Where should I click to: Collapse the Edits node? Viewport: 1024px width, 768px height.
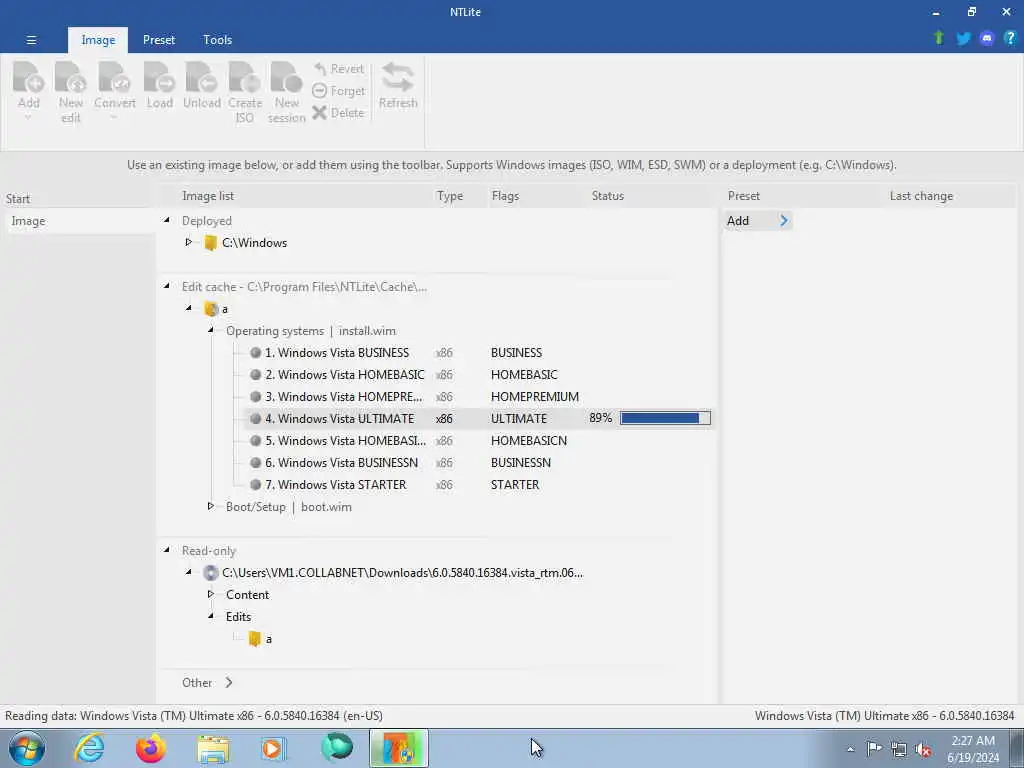pos(211,616)
